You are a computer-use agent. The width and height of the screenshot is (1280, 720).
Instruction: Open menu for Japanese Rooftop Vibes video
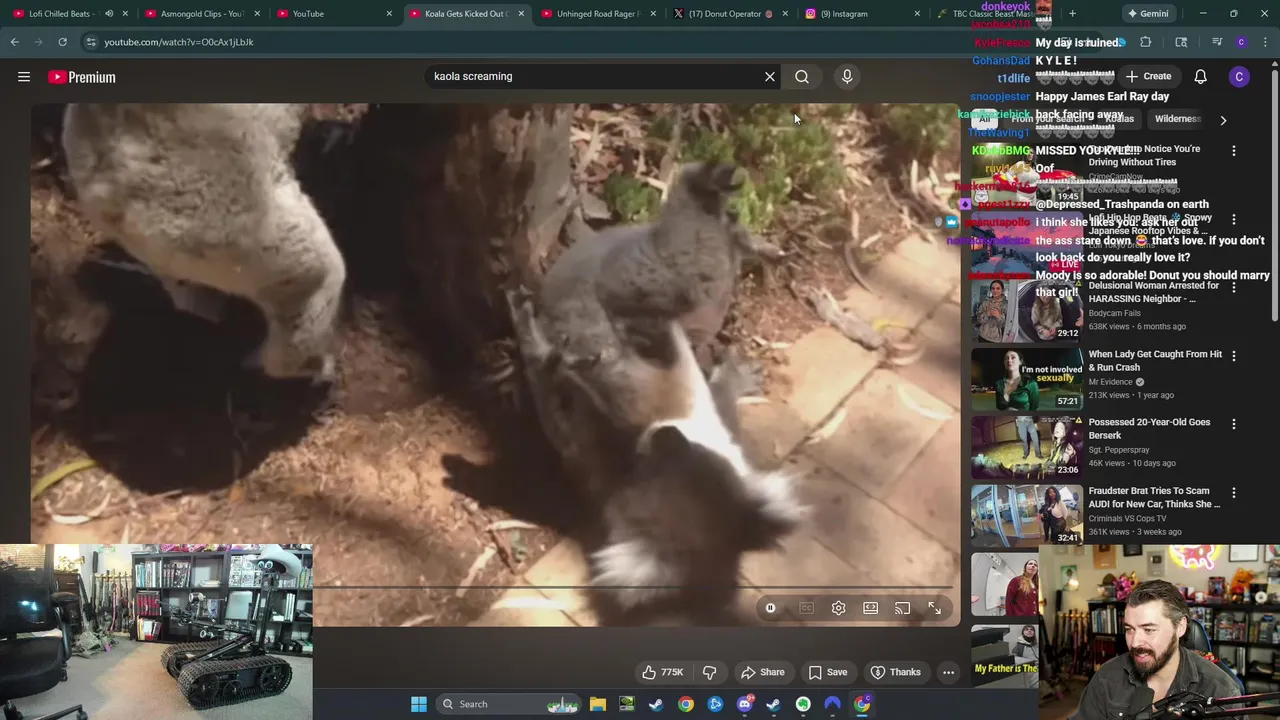[1233, 219]
